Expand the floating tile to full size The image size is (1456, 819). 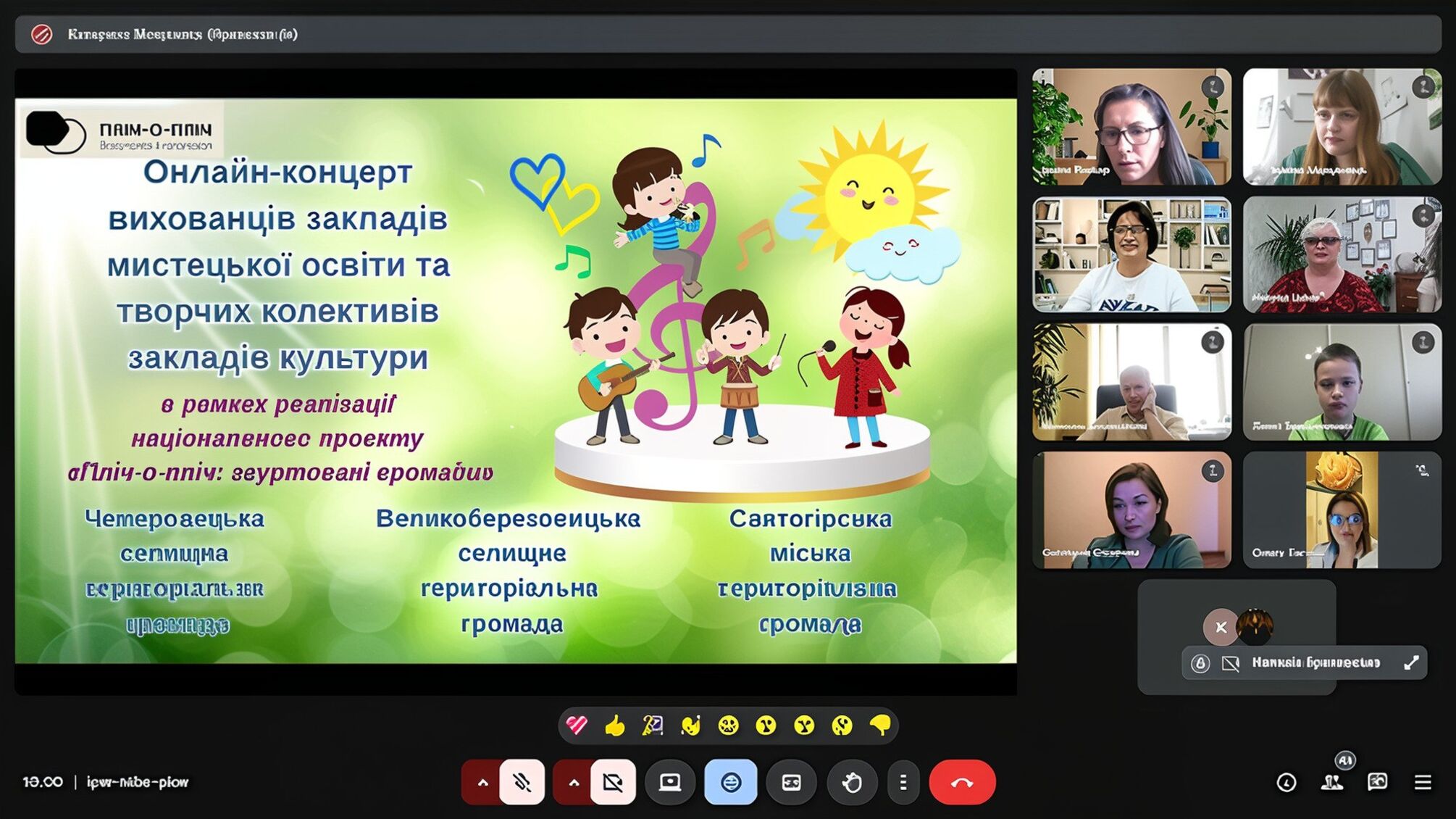pyautogui.click(x=1412, y=663)
